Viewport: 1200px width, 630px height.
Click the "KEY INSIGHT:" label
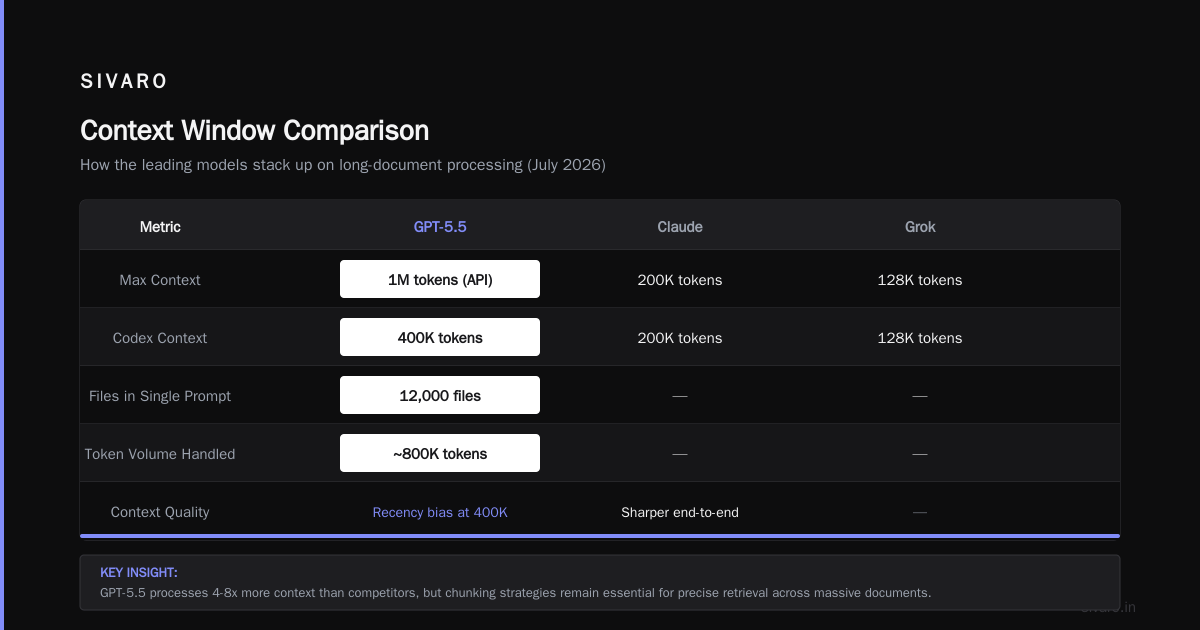139,573
